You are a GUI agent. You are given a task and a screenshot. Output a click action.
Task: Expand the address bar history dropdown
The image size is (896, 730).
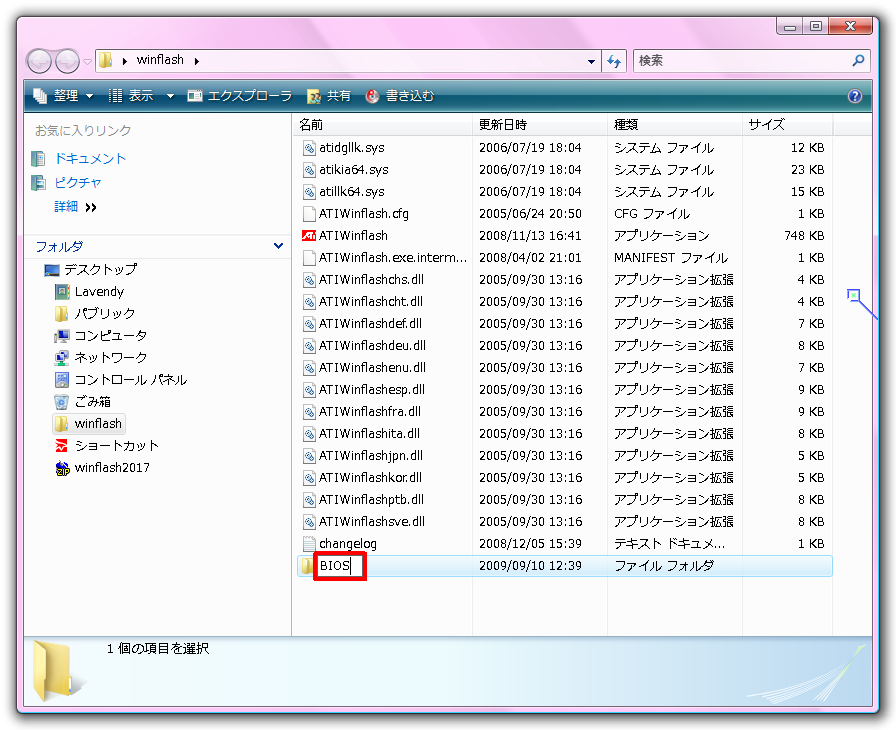click(591, 61)
